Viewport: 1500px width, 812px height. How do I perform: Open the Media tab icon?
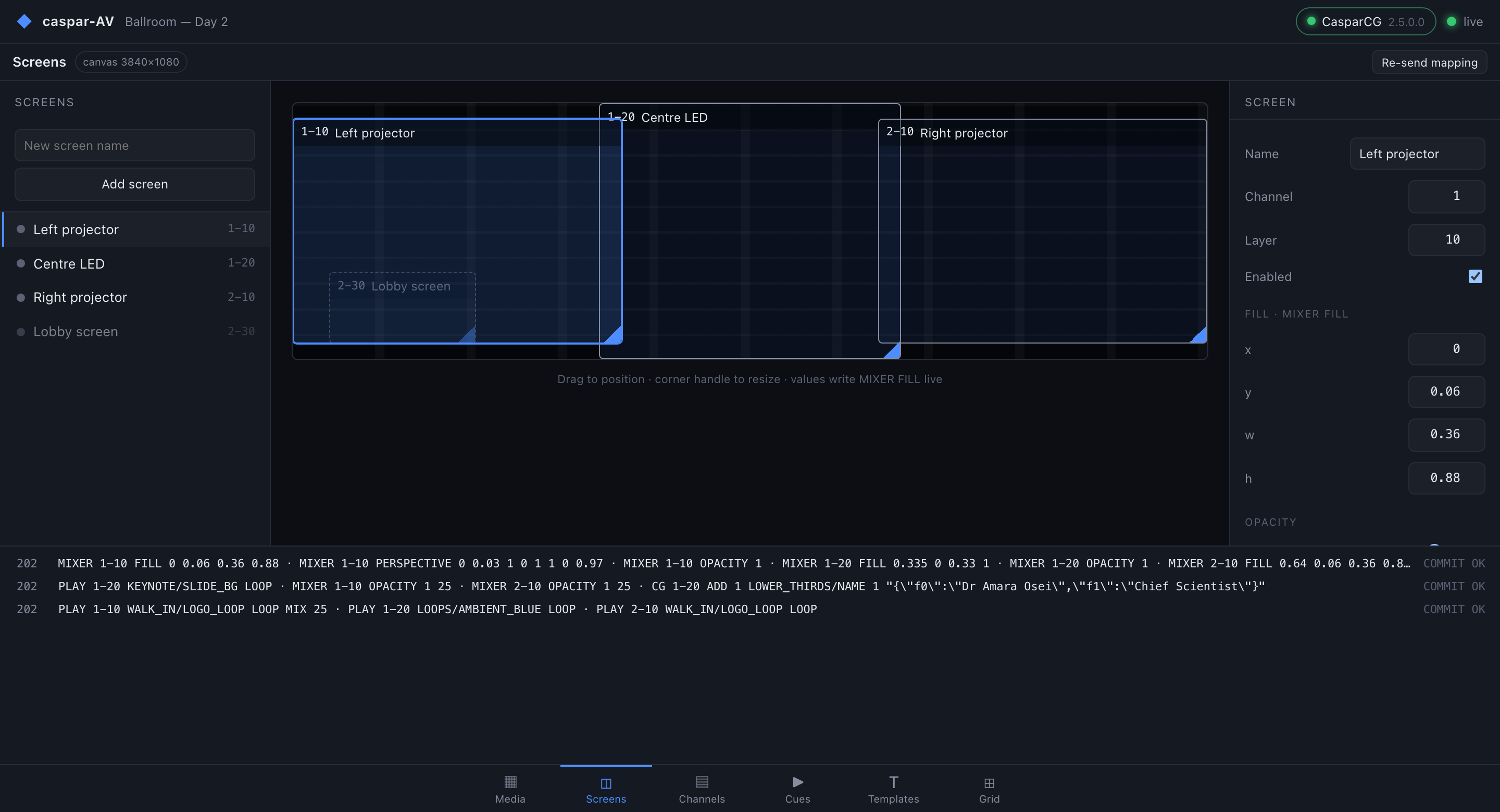(x=510, y=782)
